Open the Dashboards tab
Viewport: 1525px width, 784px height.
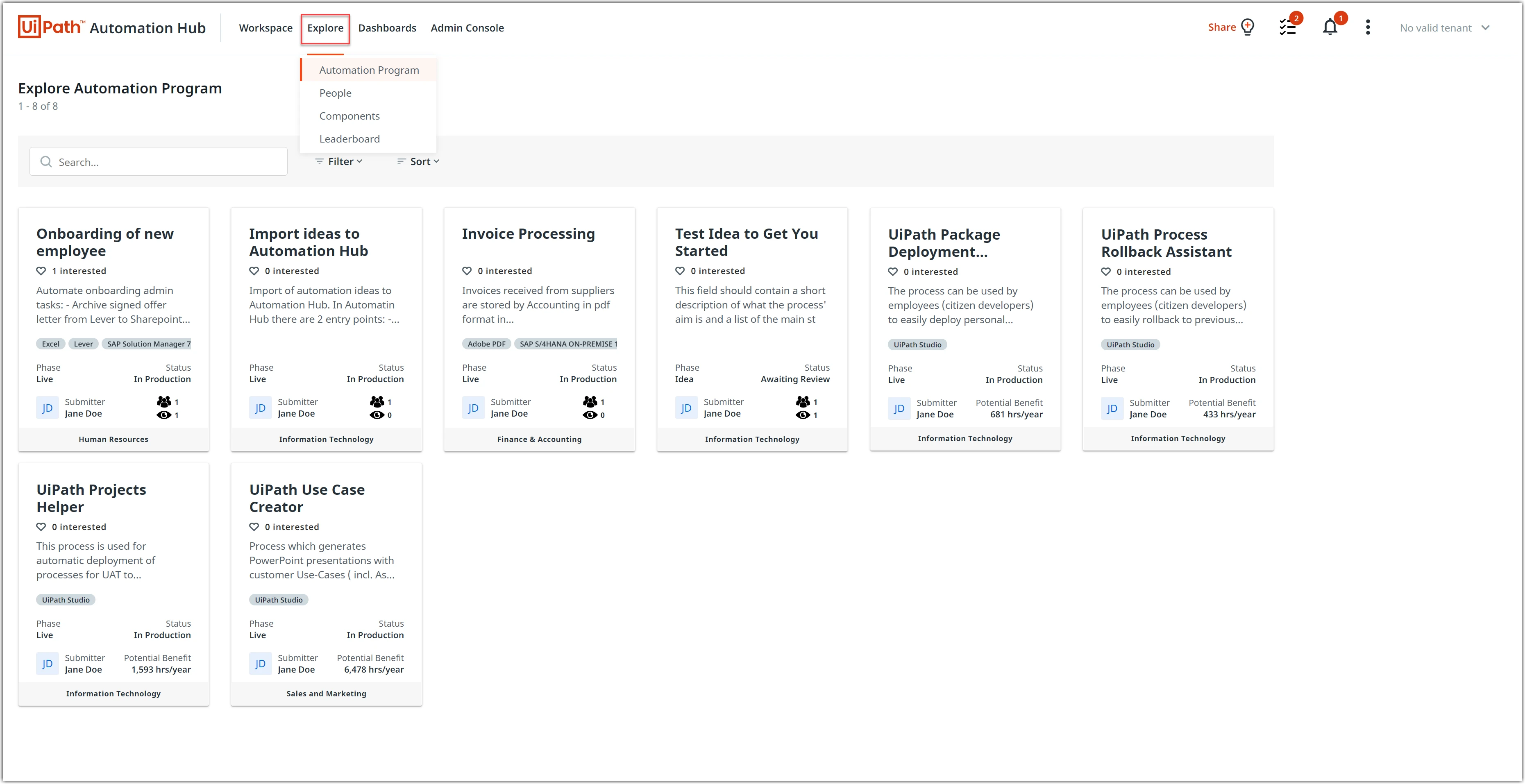point(387,28)
